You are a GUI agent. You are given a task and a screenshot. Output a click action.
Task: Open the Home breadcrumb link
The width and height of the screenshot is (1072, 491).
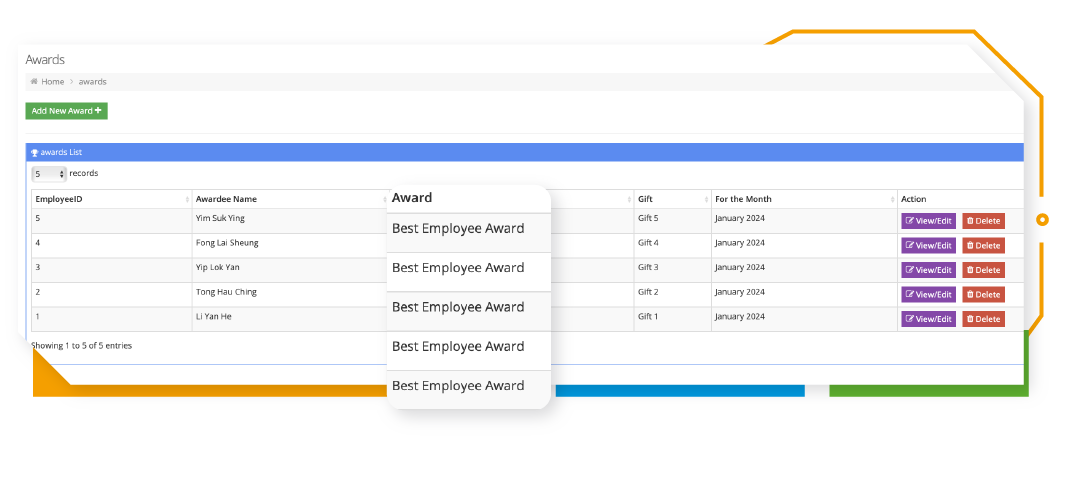pos(53,81)
